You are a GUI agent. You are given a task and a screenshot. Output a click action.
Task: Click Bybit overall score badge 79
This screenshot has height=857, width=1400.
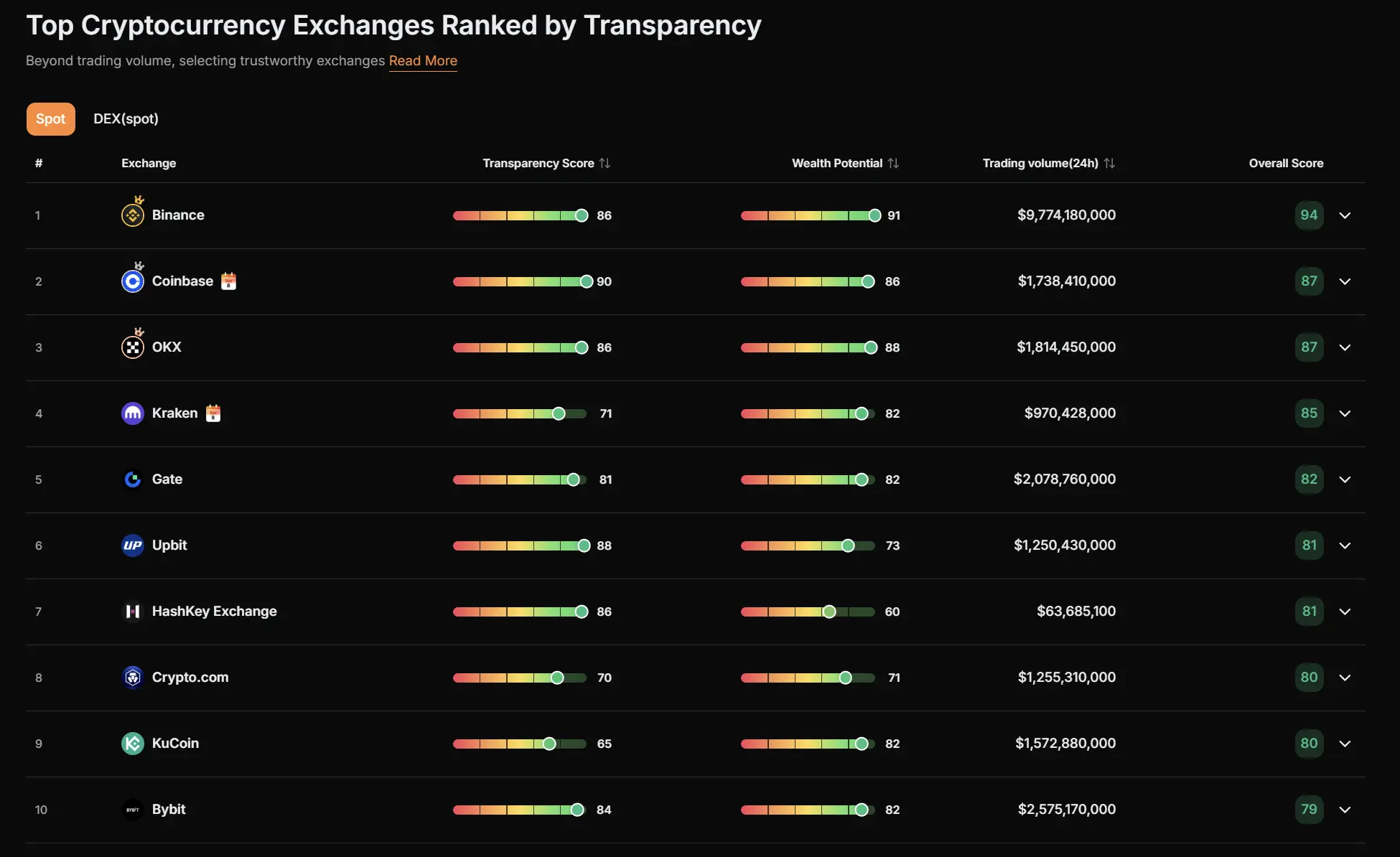tap(1309, 810)
